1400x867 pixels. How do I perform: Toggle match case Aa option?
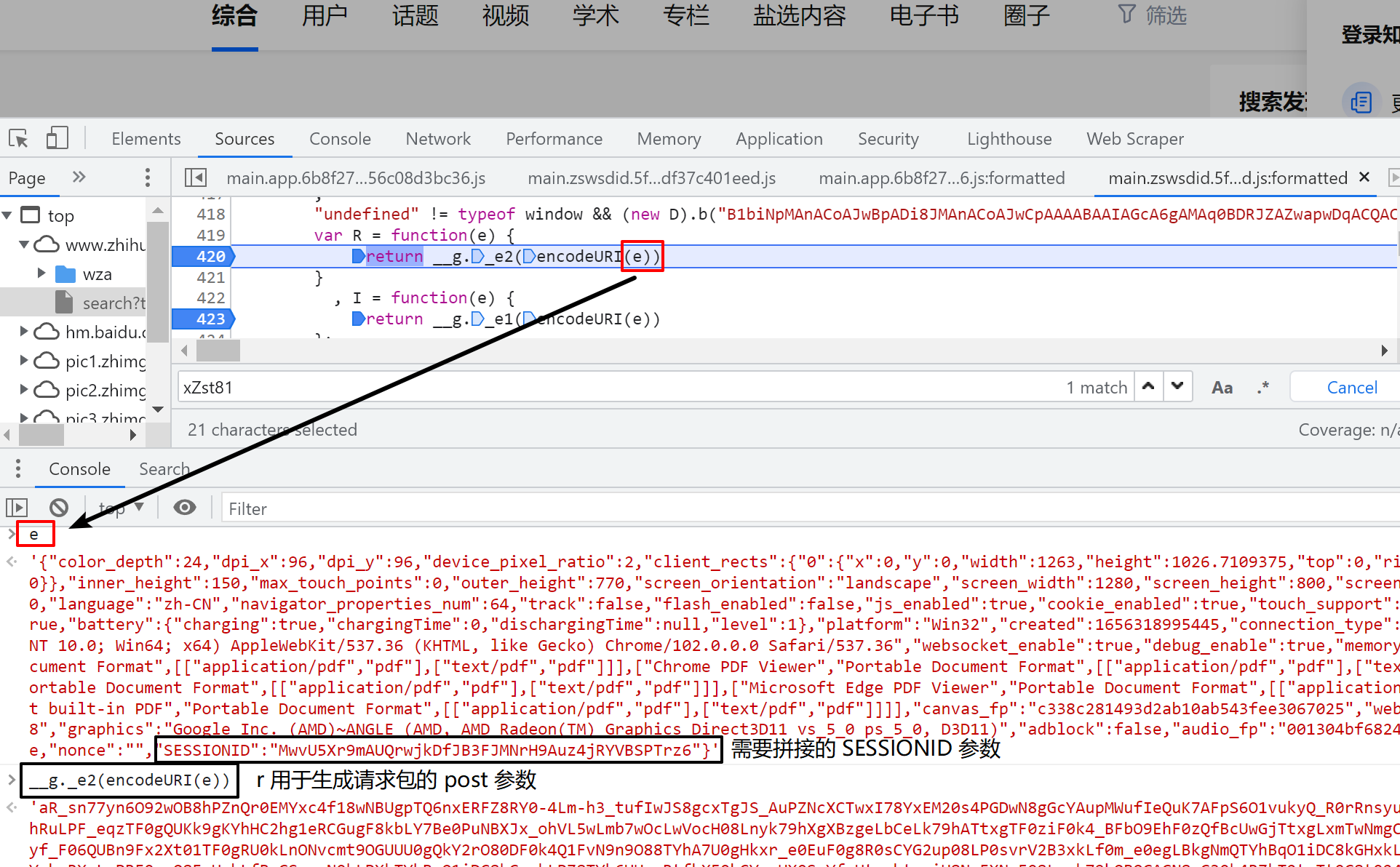1222,388
